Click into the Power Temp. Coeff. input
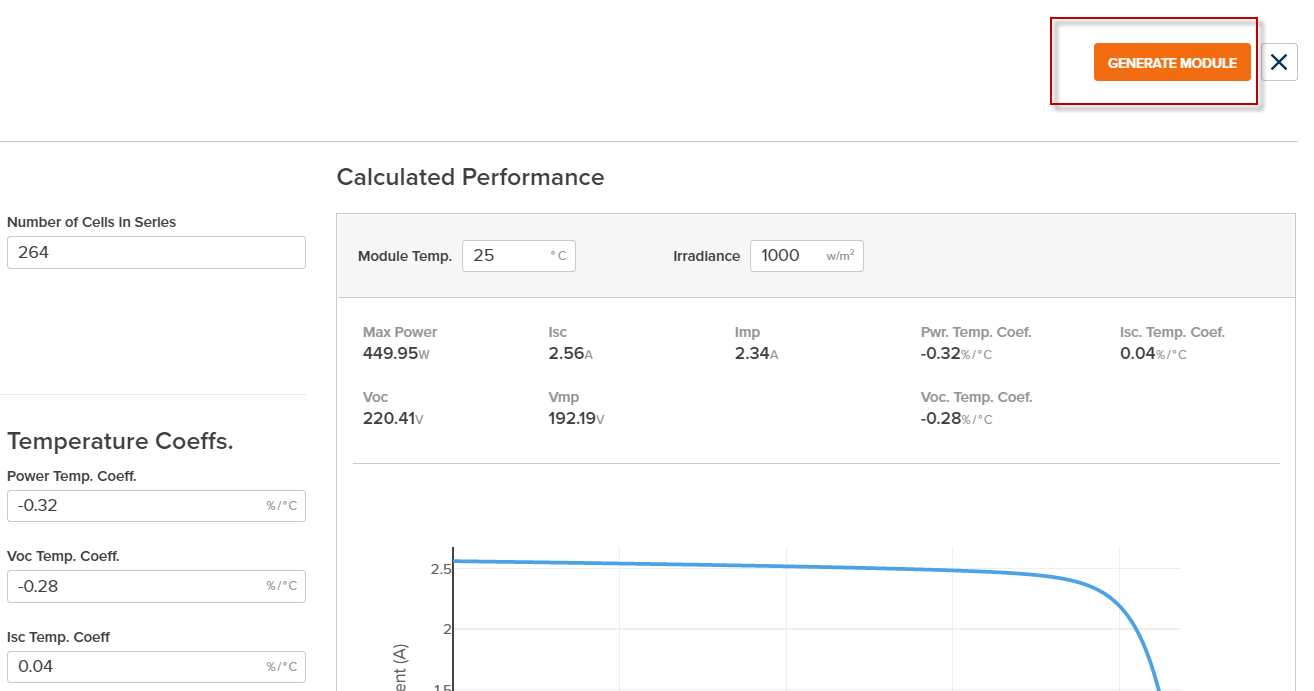1314x691 pixels. tap(156, 506)
